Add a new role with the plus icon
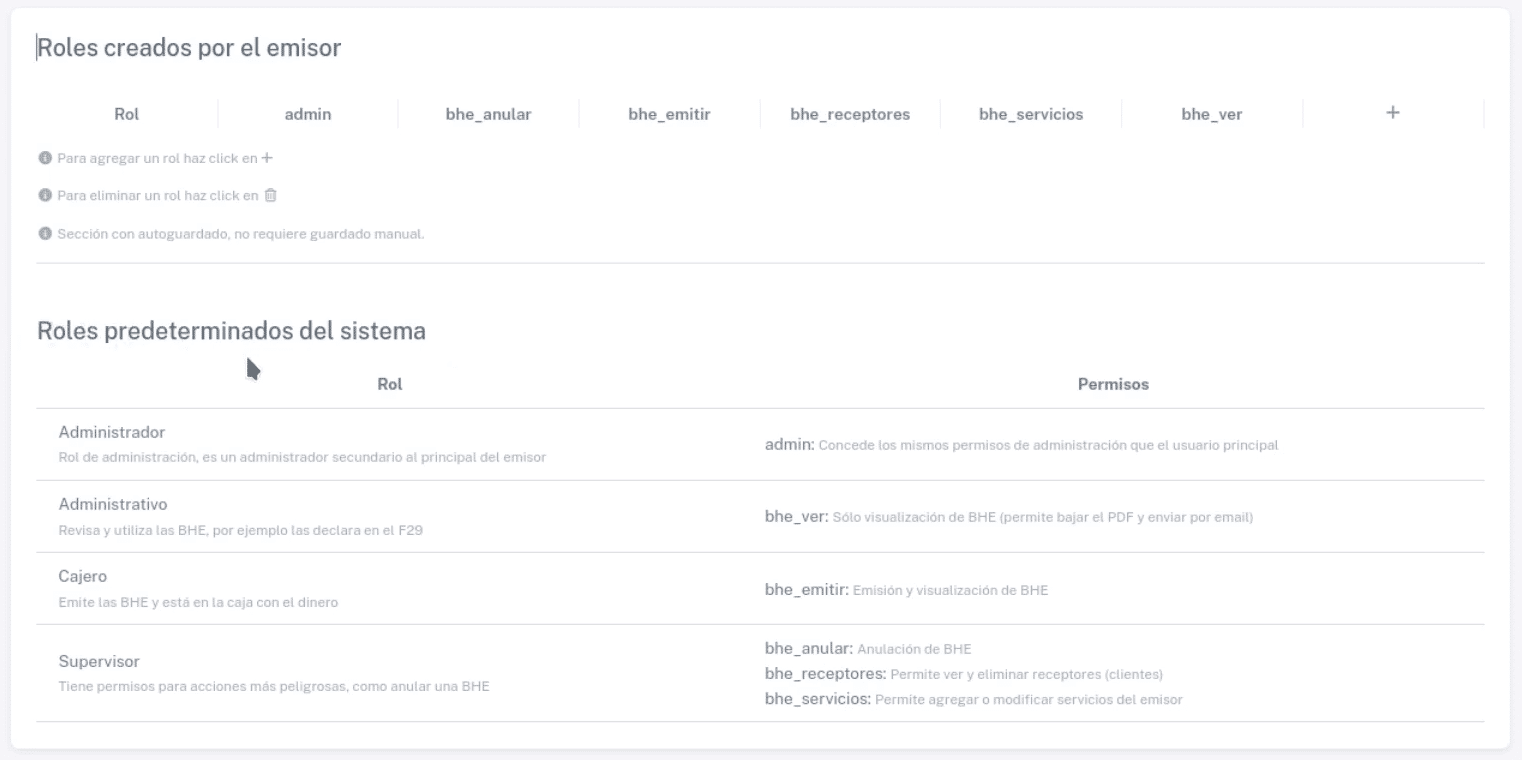 [1392, 113]
